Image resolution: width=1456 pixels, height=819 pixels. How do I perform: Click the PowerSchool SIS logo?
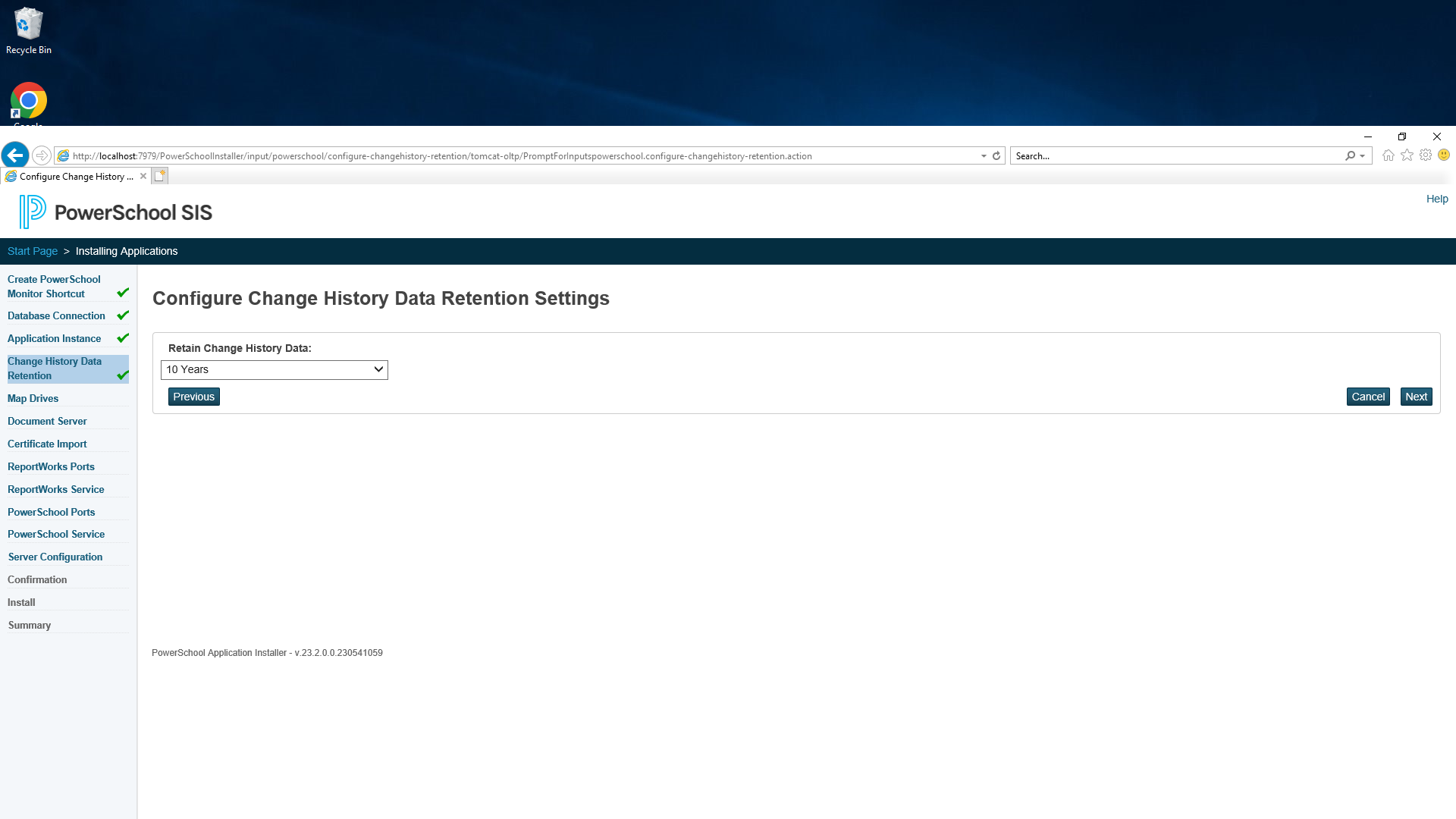pyautogui.click(x=116, y=212)
